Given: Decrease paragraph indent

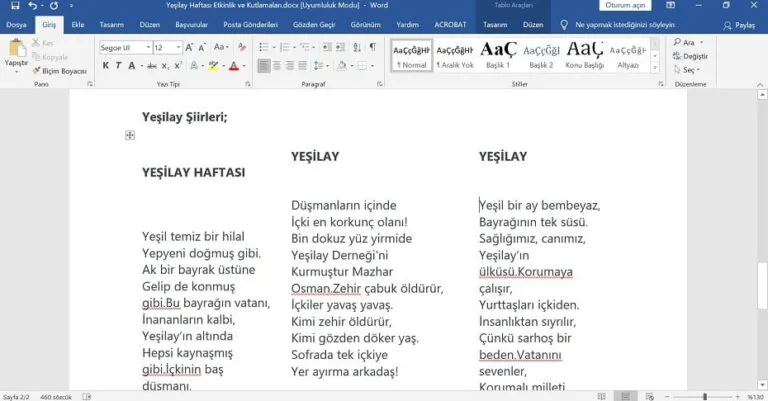Looking at the screenshot, I should 327,47.
